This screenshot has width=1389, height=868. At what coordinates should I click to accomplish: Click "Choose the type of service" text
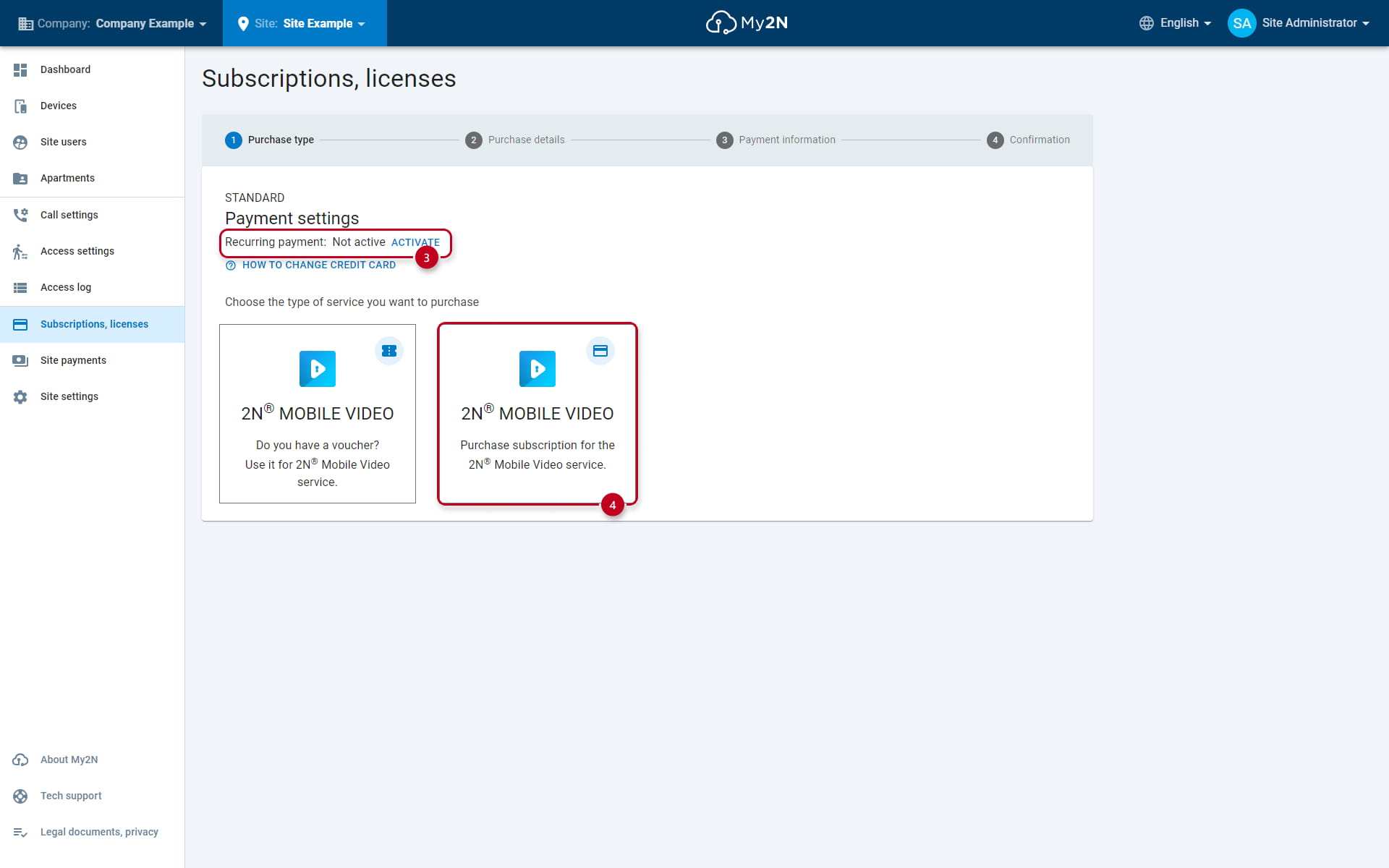352,302
